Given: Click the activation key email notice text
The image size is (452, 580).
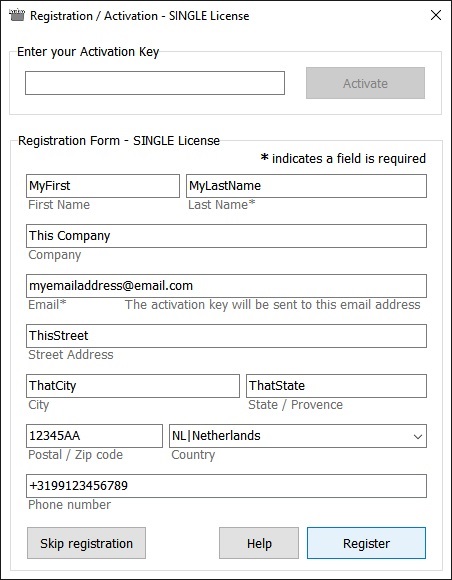Looking at the screenshot, I should (273, 304).
